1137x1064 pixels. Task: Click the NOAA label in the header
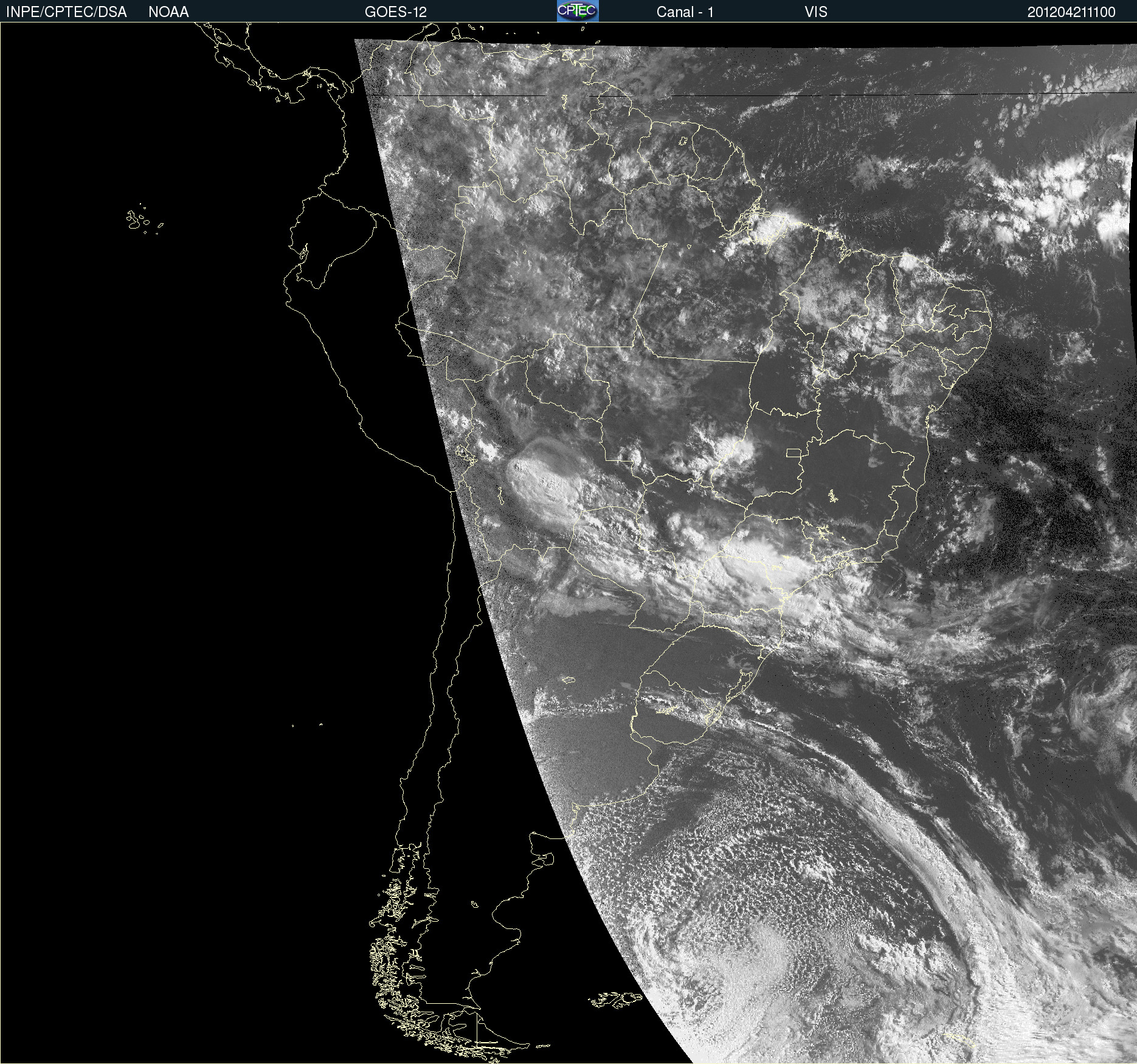168,12
